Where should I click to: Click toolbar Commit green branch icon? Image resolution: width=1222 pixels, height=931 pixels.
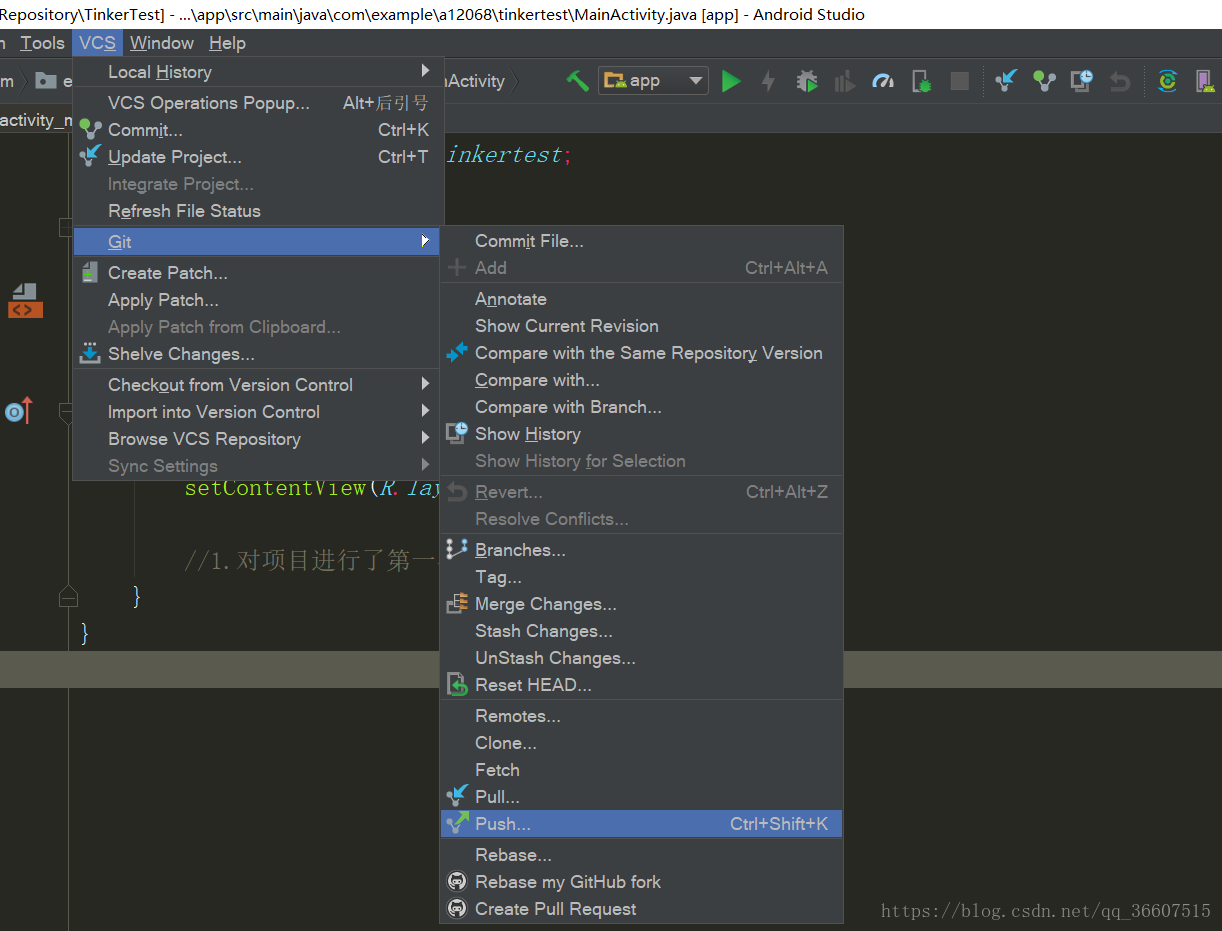click(x=1044, y=81)
